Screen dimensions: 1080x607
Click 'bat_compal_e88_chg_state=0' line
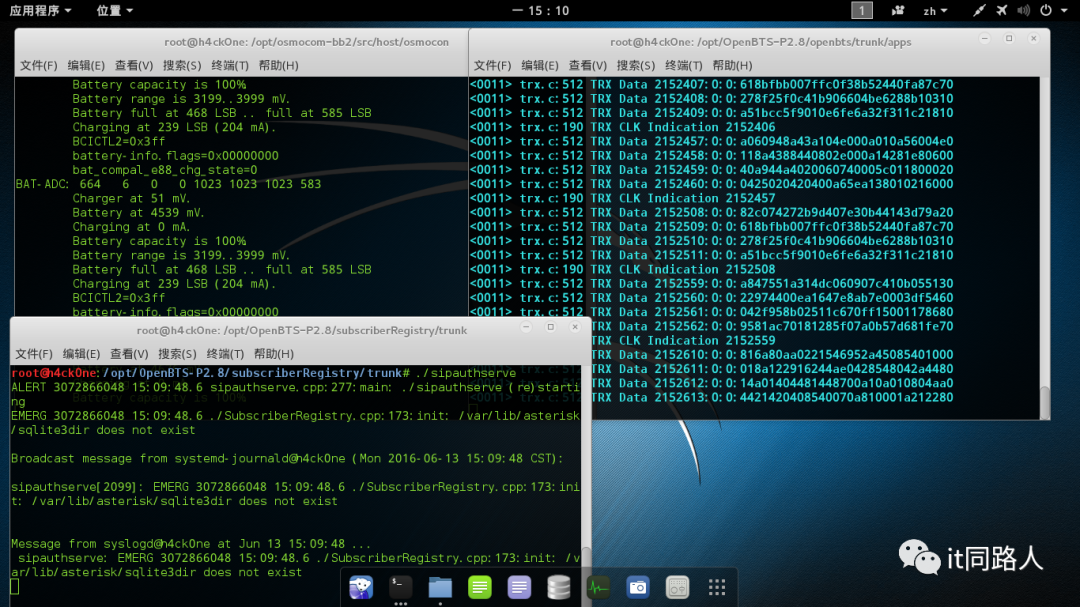point(165,170)
